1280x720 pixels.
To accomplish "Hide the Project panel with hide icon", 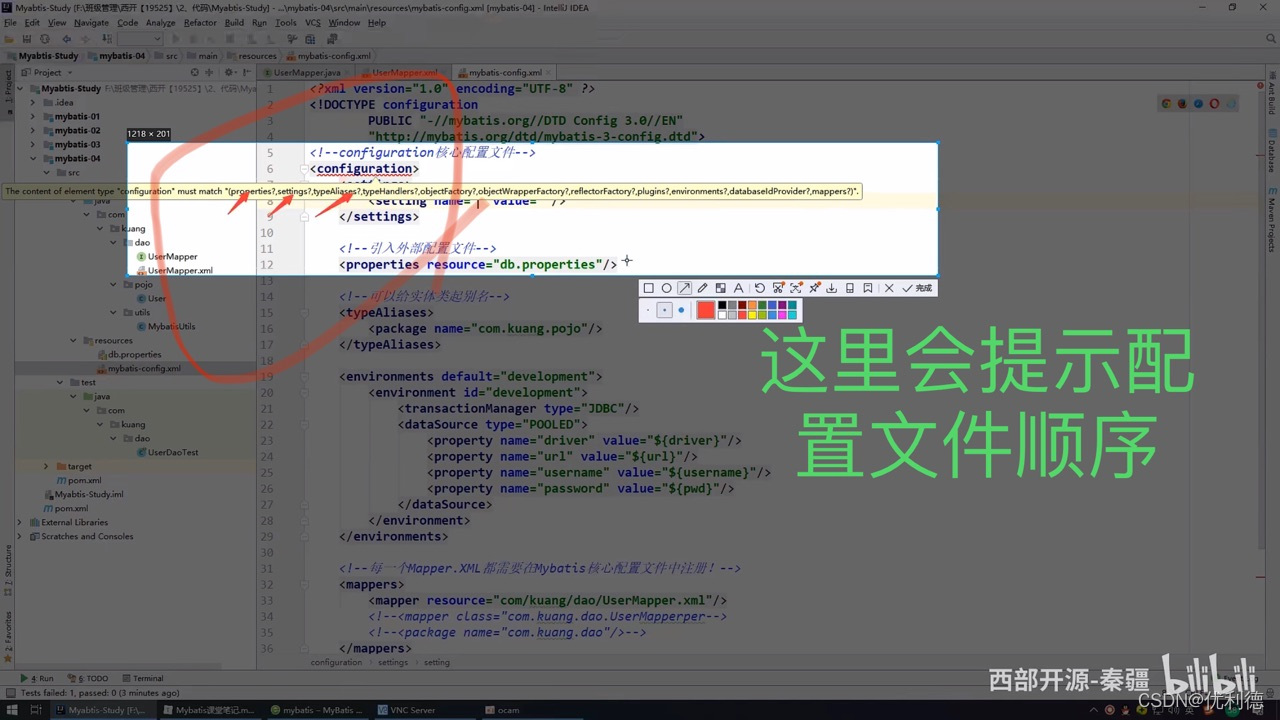I will point(244,72).
